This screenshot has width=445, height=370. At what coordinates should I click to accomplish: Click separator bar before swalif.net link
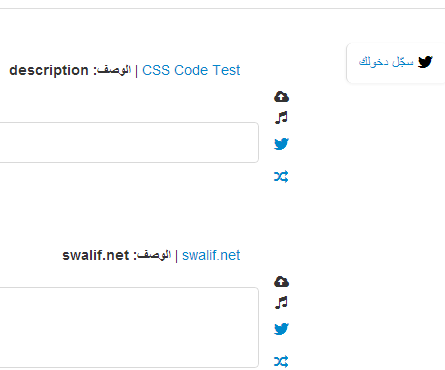click(x=176, y=256)
